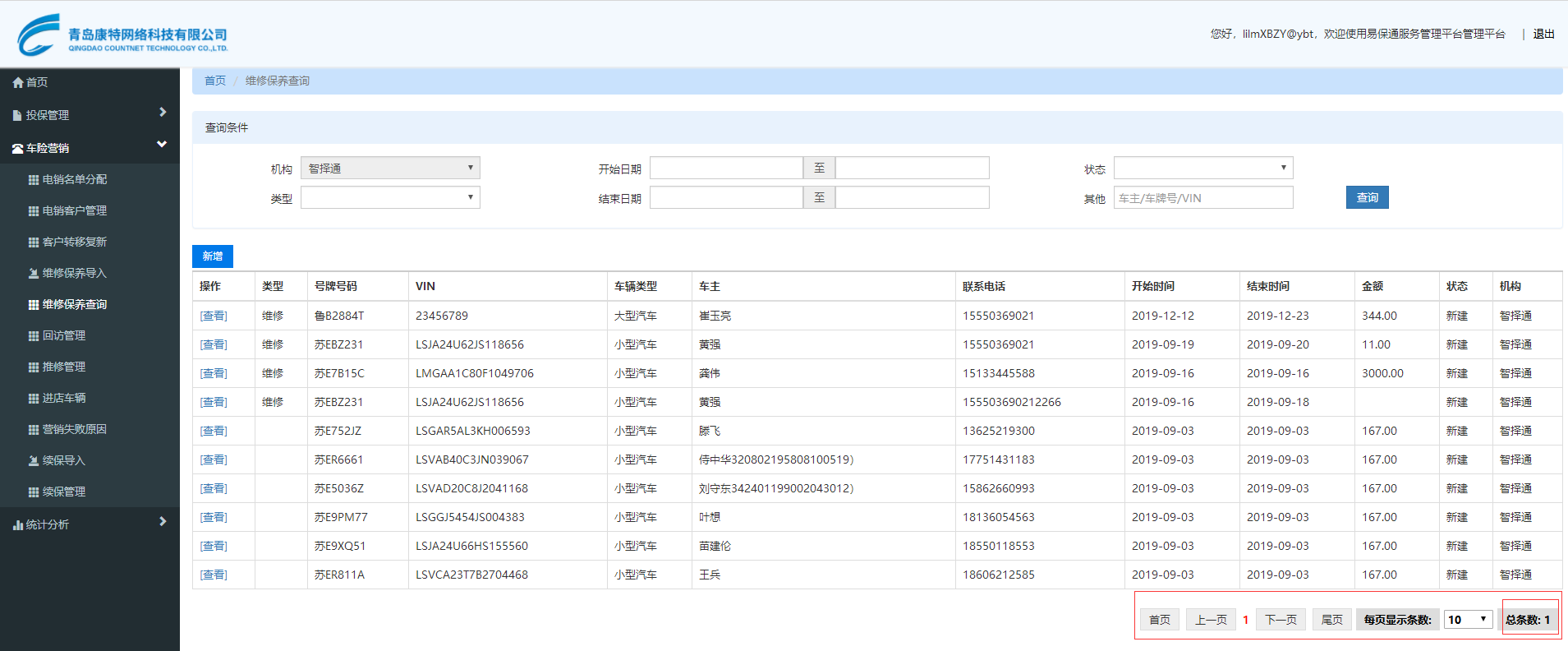Click the document icon next to 投保管理
The width and height of the screenshot is (1568, 651).
[x=17, y=116]
